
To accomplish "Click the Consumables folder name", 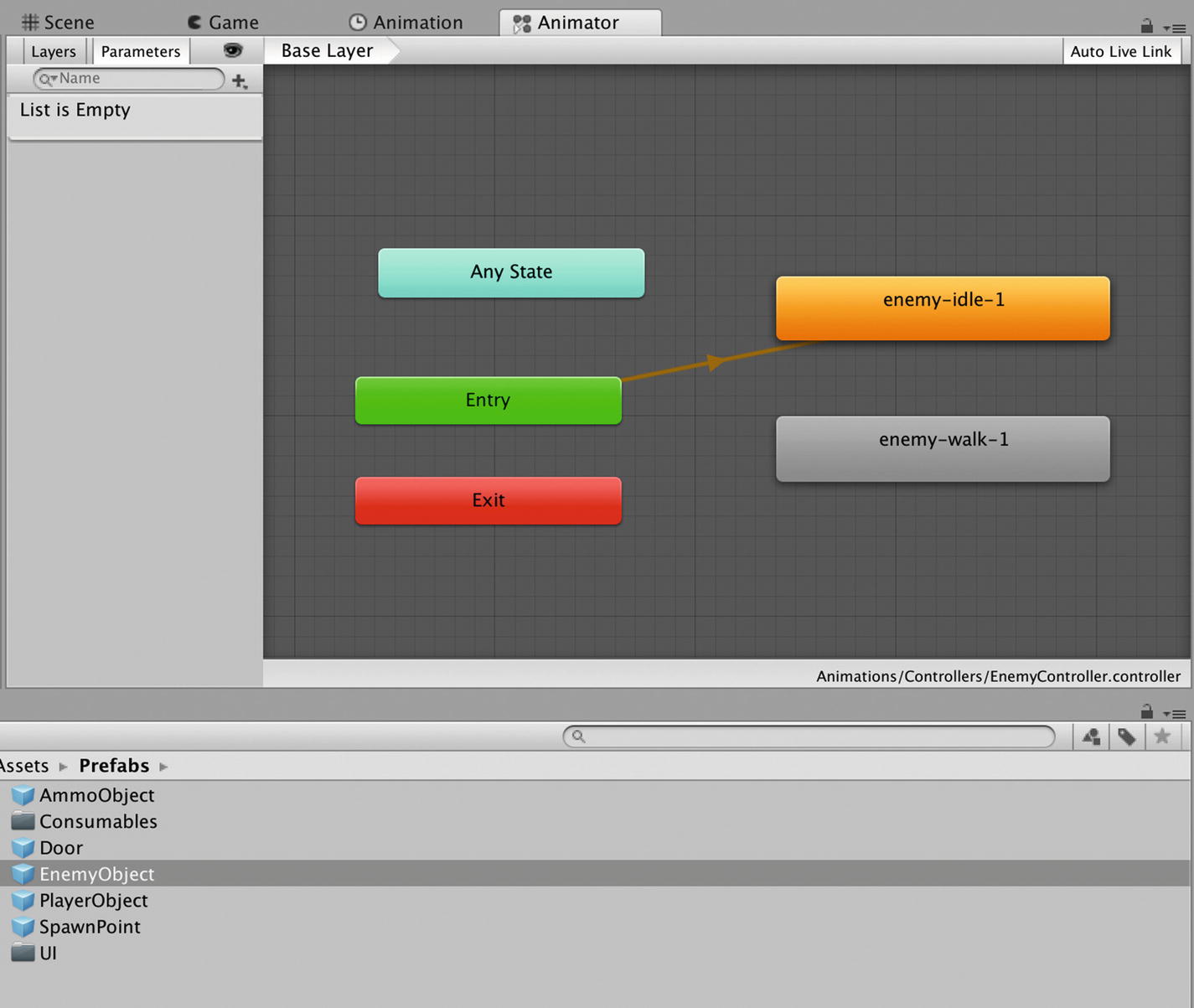I will 99,822.
